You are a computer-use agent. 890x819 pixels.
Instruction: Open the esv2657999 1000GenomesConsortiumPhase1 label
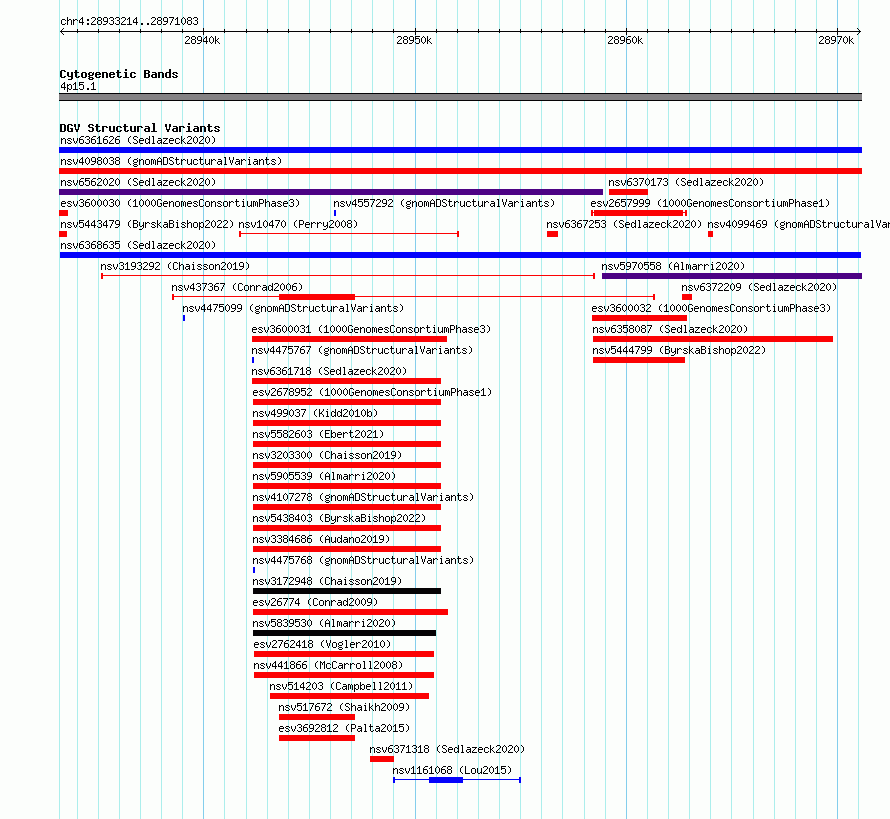coord(710,203)
